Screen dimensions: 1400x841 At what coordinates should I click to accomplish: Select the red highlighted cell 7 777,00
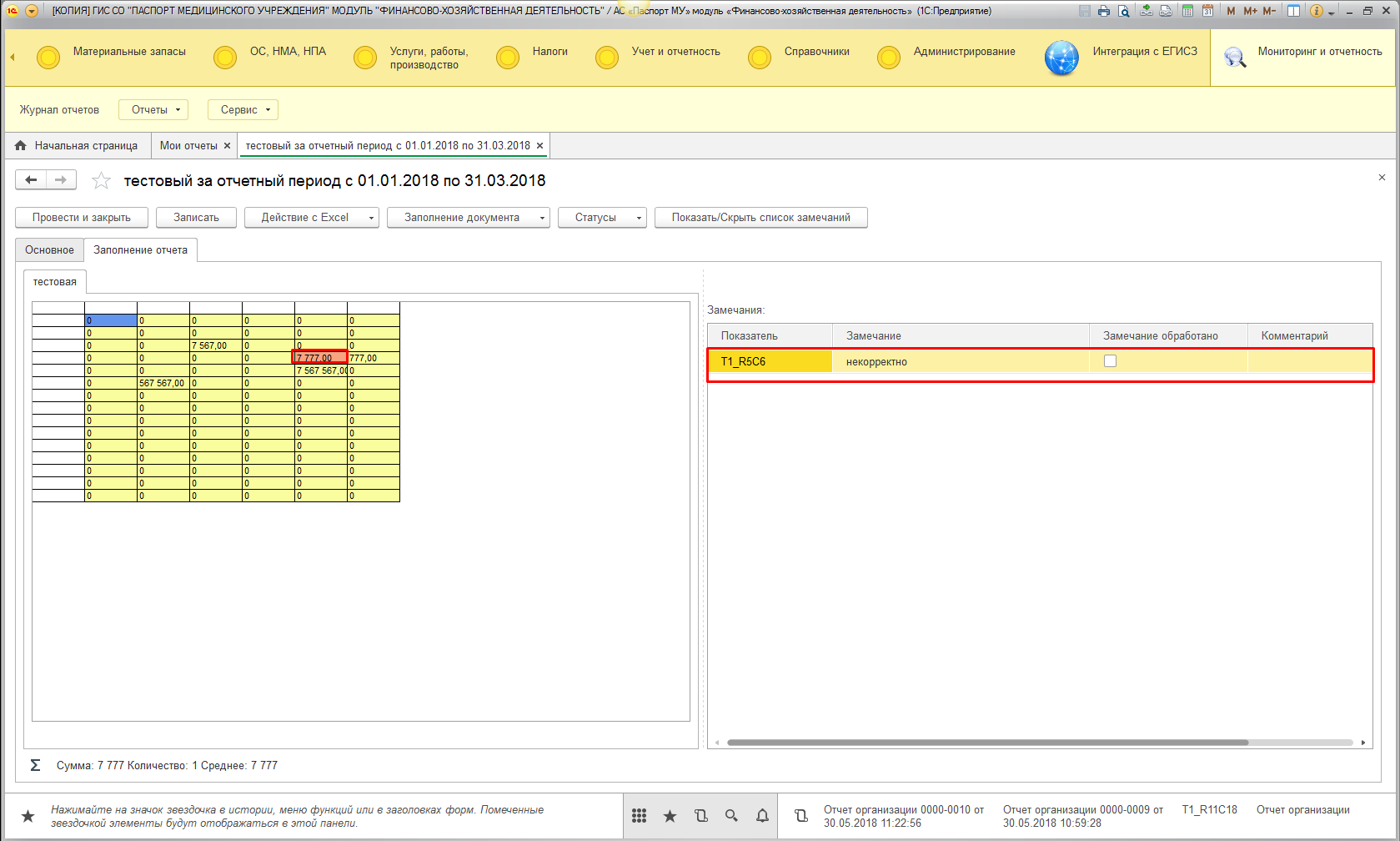pos(319,358)
